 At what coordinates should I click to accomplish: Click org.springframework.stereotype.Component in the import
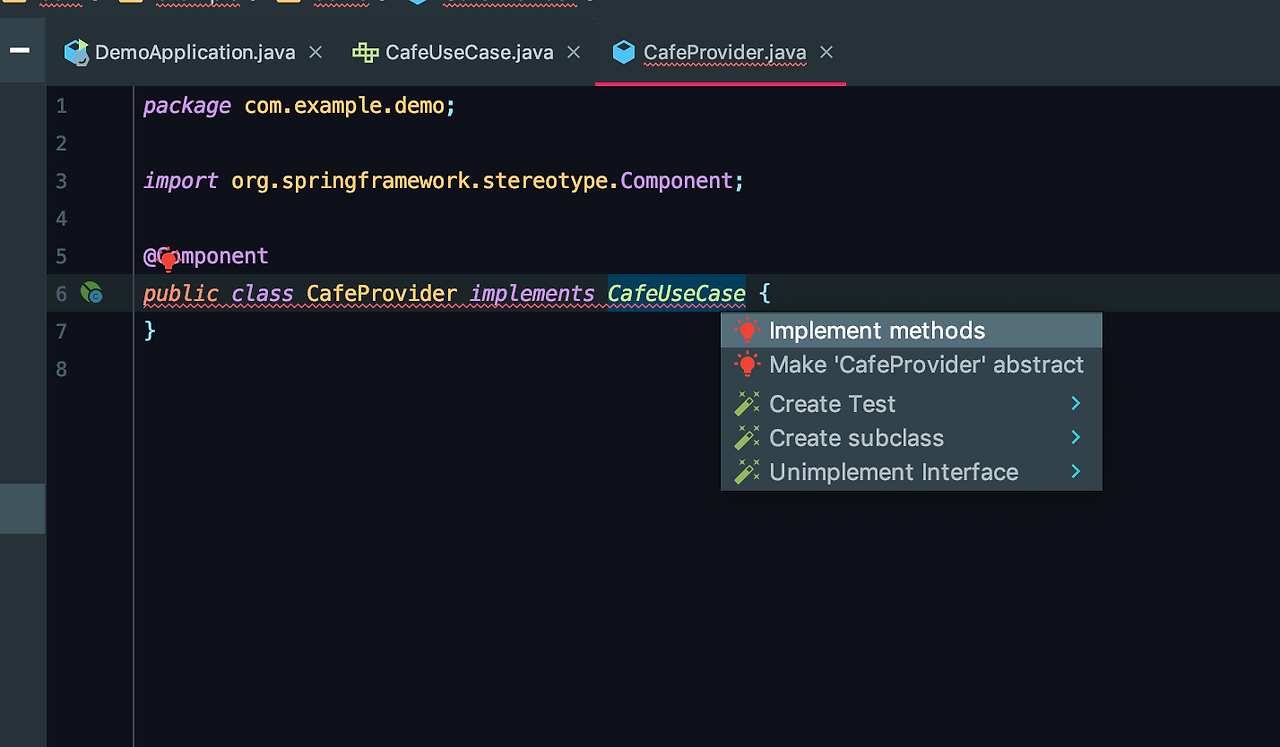[482, 181]
